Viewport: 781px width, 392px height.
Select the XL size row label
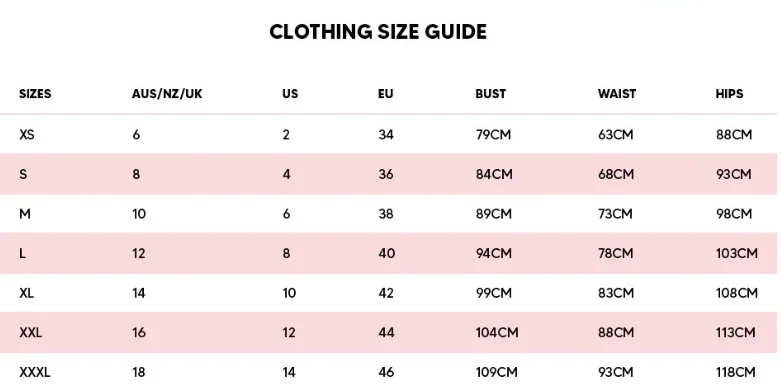click(26, 293)
